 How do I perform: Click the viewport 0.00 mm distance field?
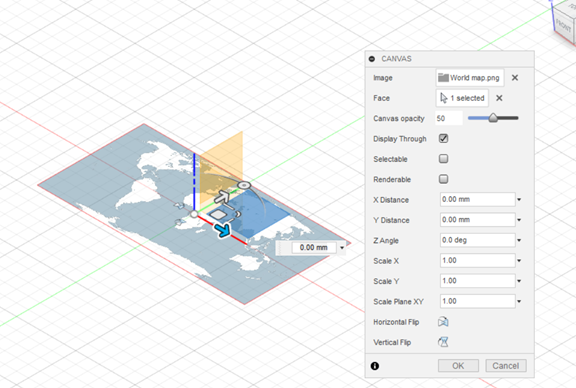[314, 248]
